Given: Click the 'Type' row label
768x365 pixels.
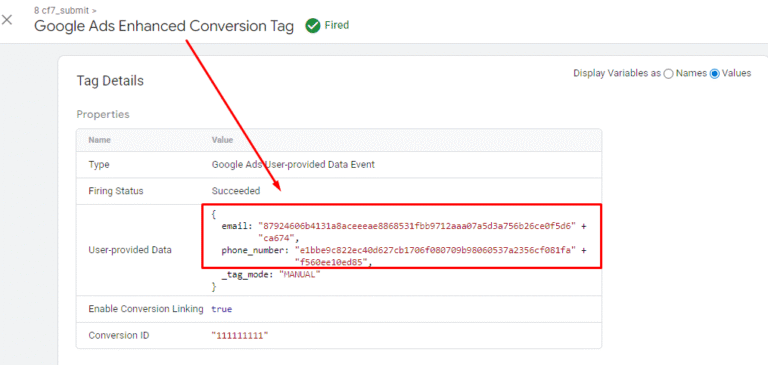Looking at the screenshot, I should pos(99,165).
